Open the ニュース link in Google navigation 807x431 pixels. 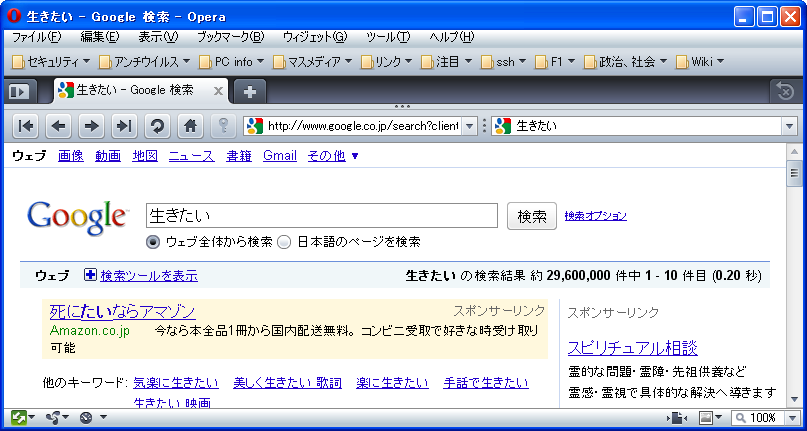click(x=191, y=156)
